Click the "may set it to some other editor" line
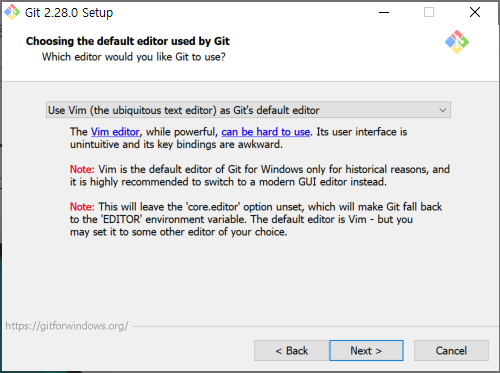The image size is (500, 373). tap(178, 232)
